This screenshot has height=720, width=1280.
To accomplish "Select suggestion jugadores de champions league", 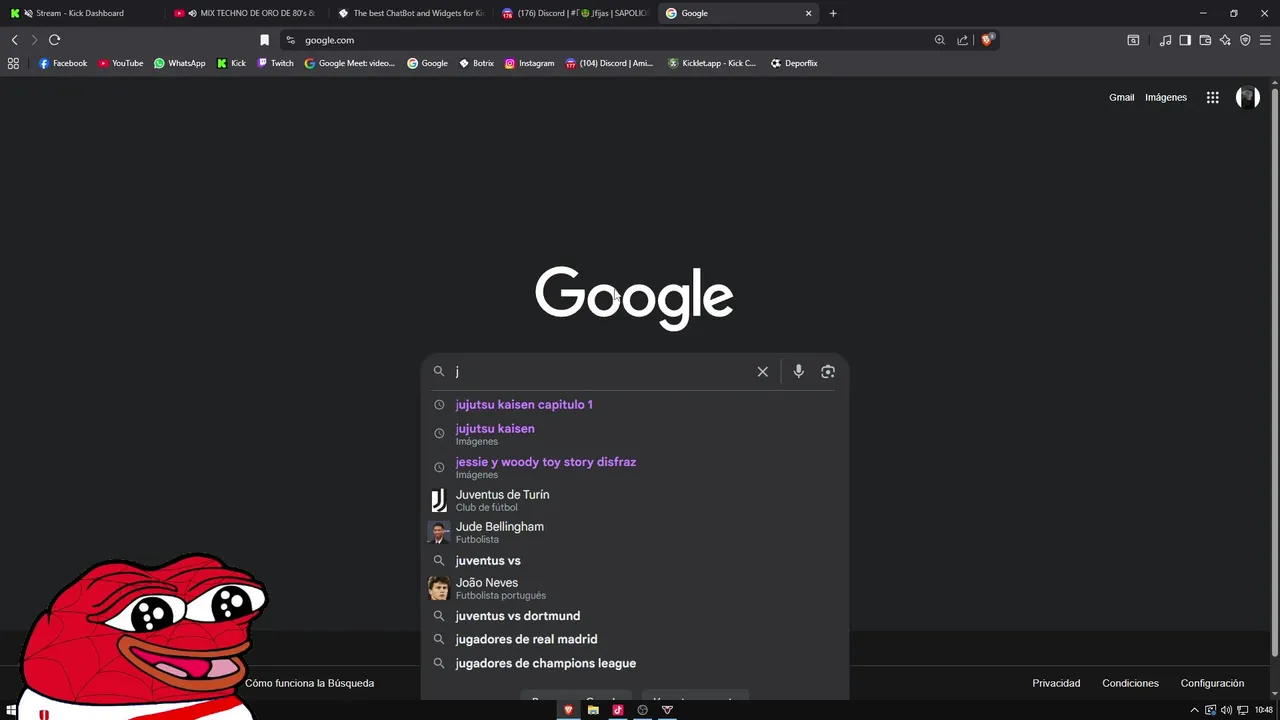I will pos(634,663).
